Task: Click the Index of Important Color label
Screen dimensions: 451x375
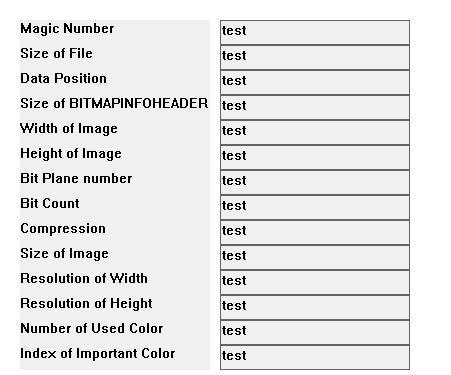Action: [x=98, y=354]
